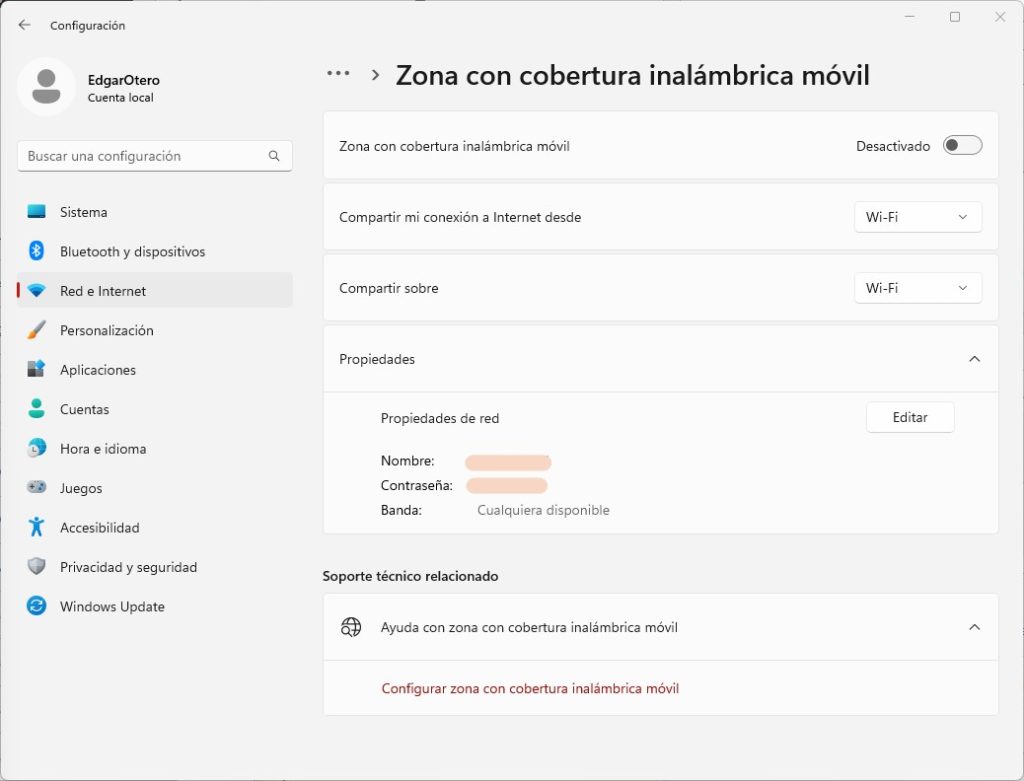This screenshot has height=781, width=1024.
Task: Click the 'Nombre:' label
Action: pyautogui.click(x=408, y=460)
